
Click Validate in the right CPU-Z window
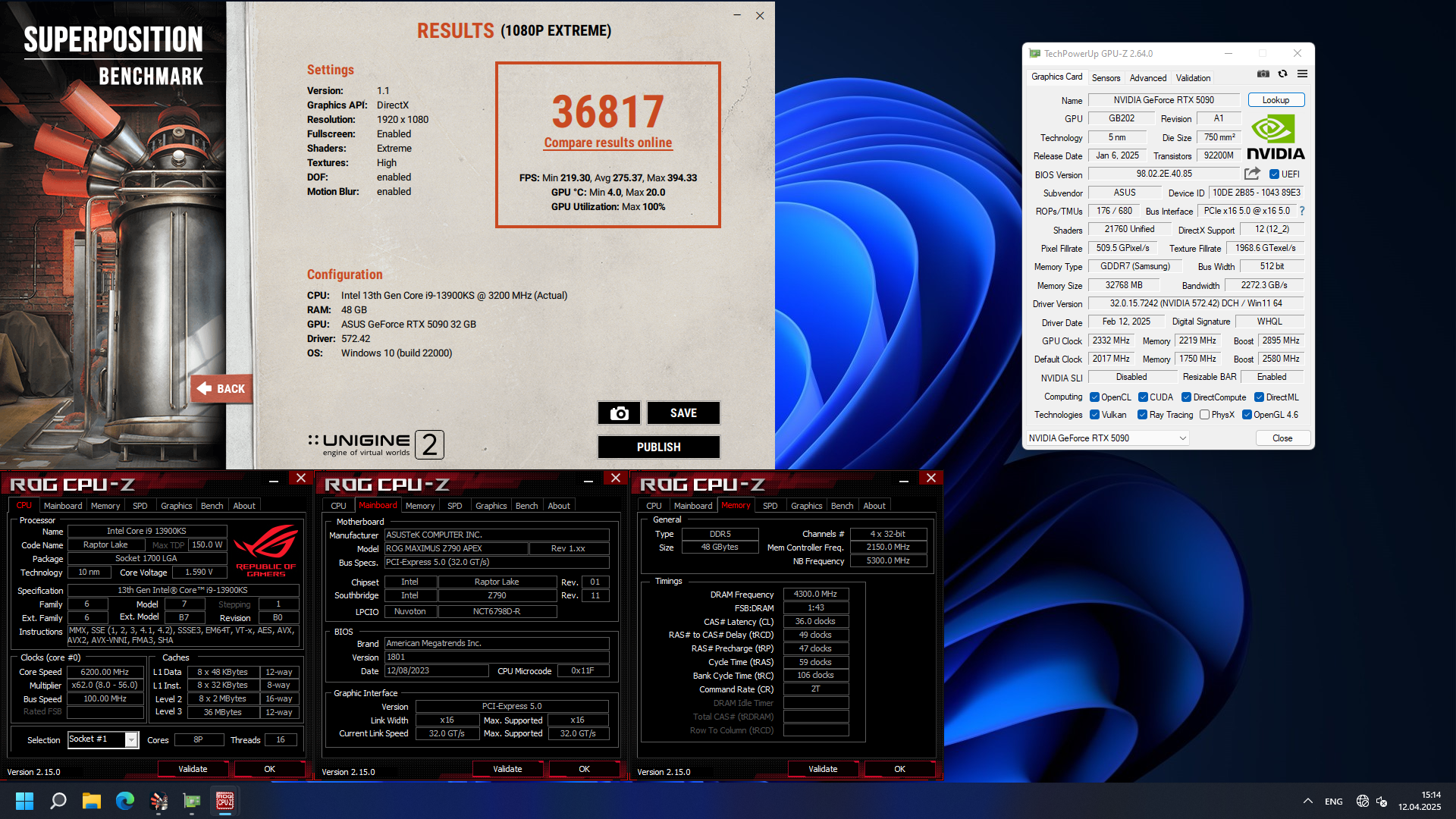click(x=823, y=769)
